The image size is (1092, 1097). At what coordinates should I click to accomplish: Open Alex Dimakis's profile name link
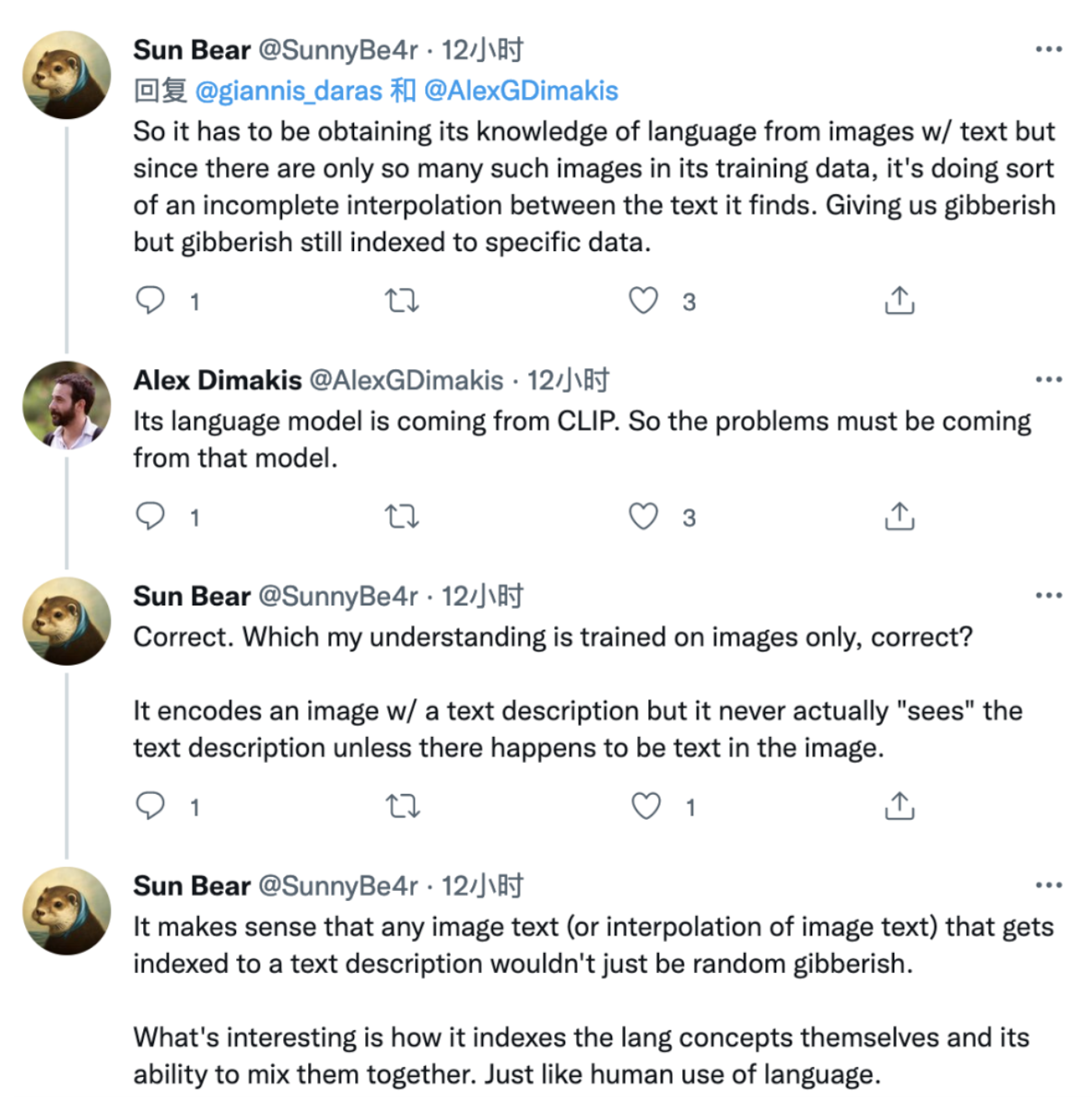pos(218,380)
